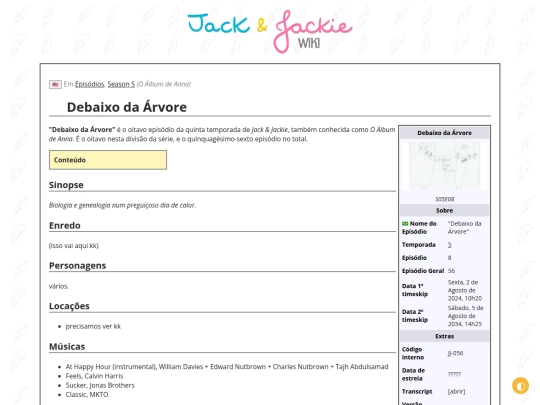Click the (isso vai aqui kk) placeholder text
This screenshot has width=540, height=405.
point(74,246)
